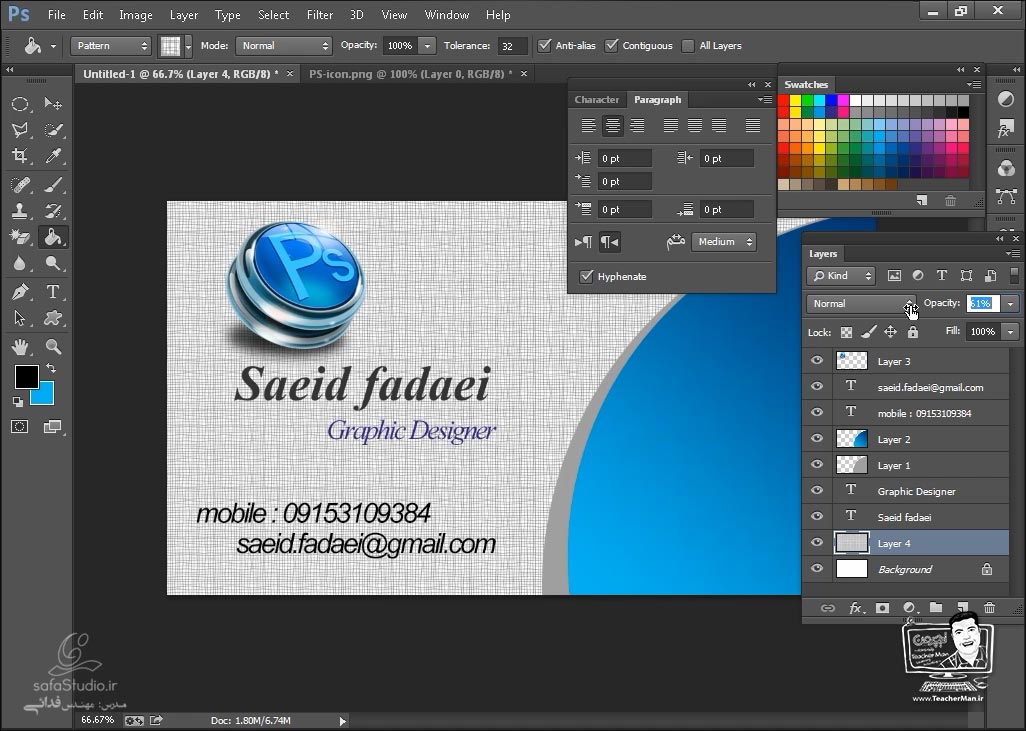Select the Saeid fadaei text layer

(x=906, y=517)
